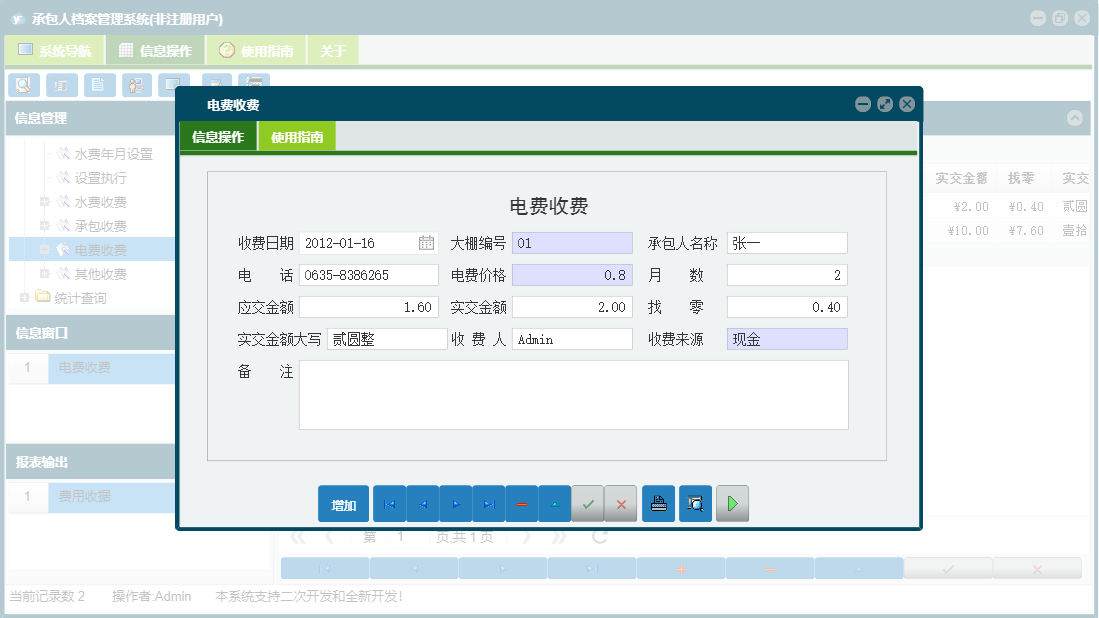Cancel edits with the red X icon
This screenshot has width=1099, height=618.
pos(620,503)
